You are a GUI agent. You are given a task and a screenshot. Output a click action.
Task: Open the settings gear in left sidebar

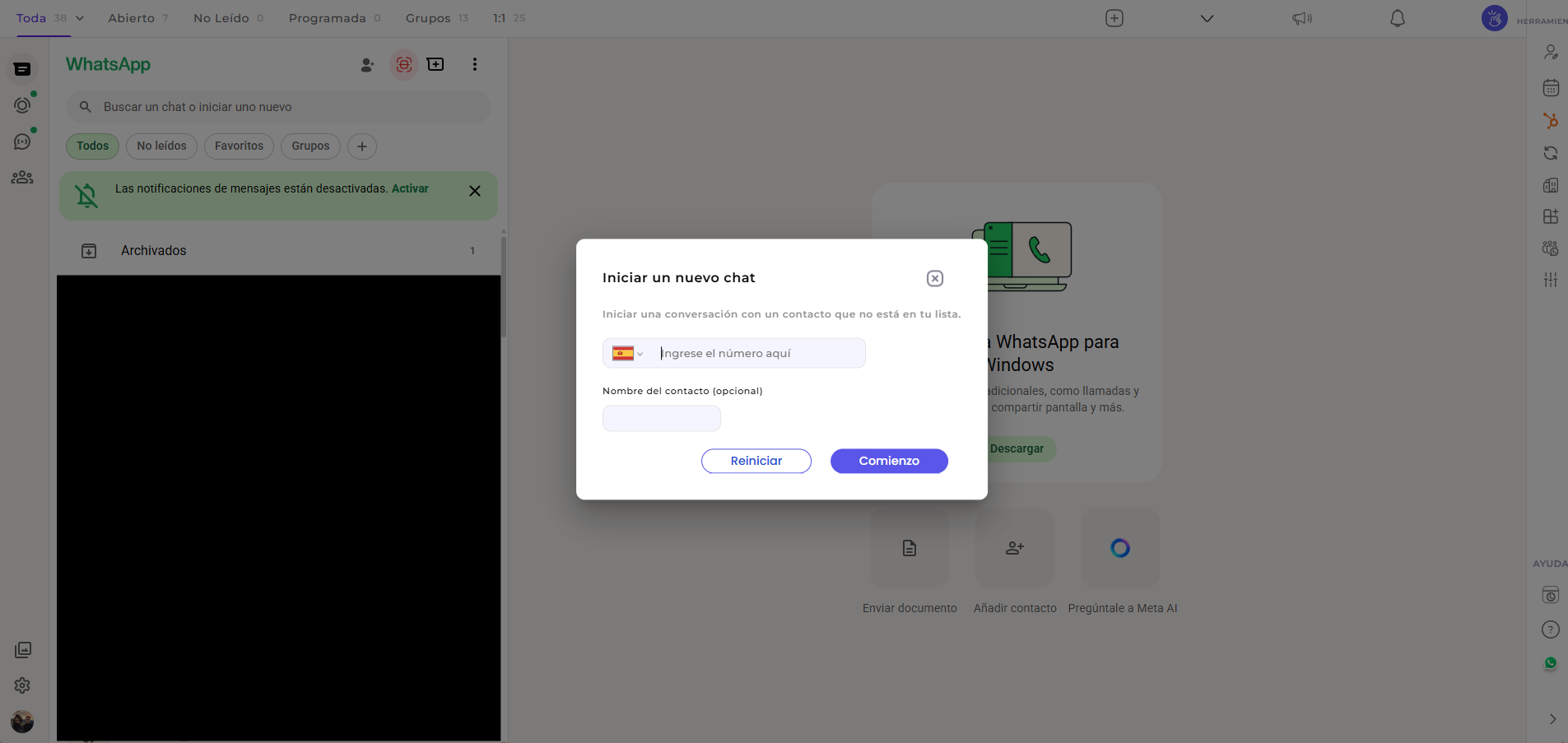(22, 685)
